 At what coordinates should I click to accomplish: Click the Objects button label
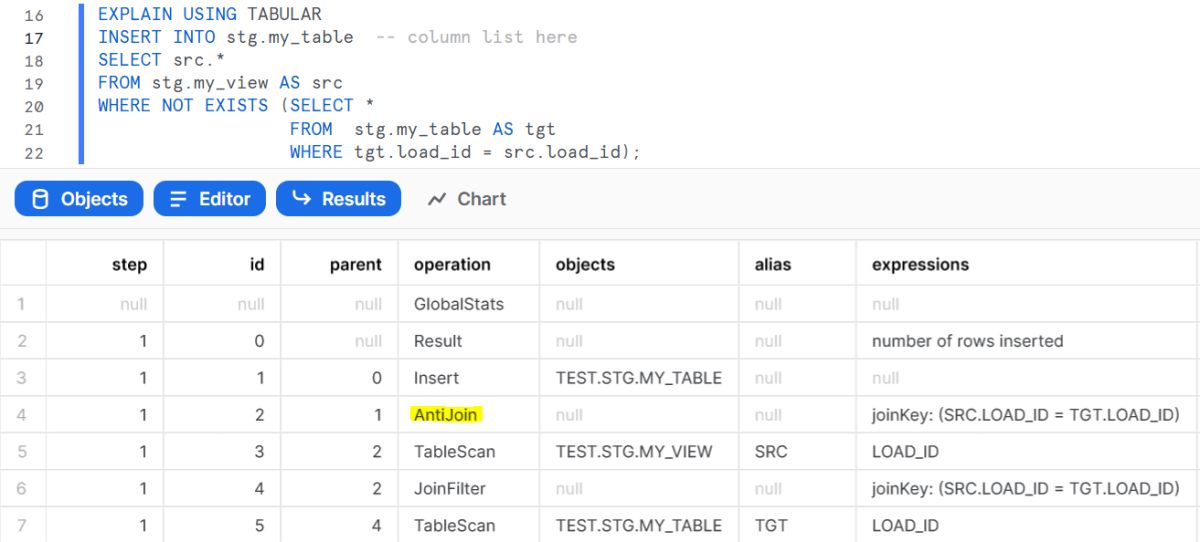pyautogui.click(x=94, y=199)
